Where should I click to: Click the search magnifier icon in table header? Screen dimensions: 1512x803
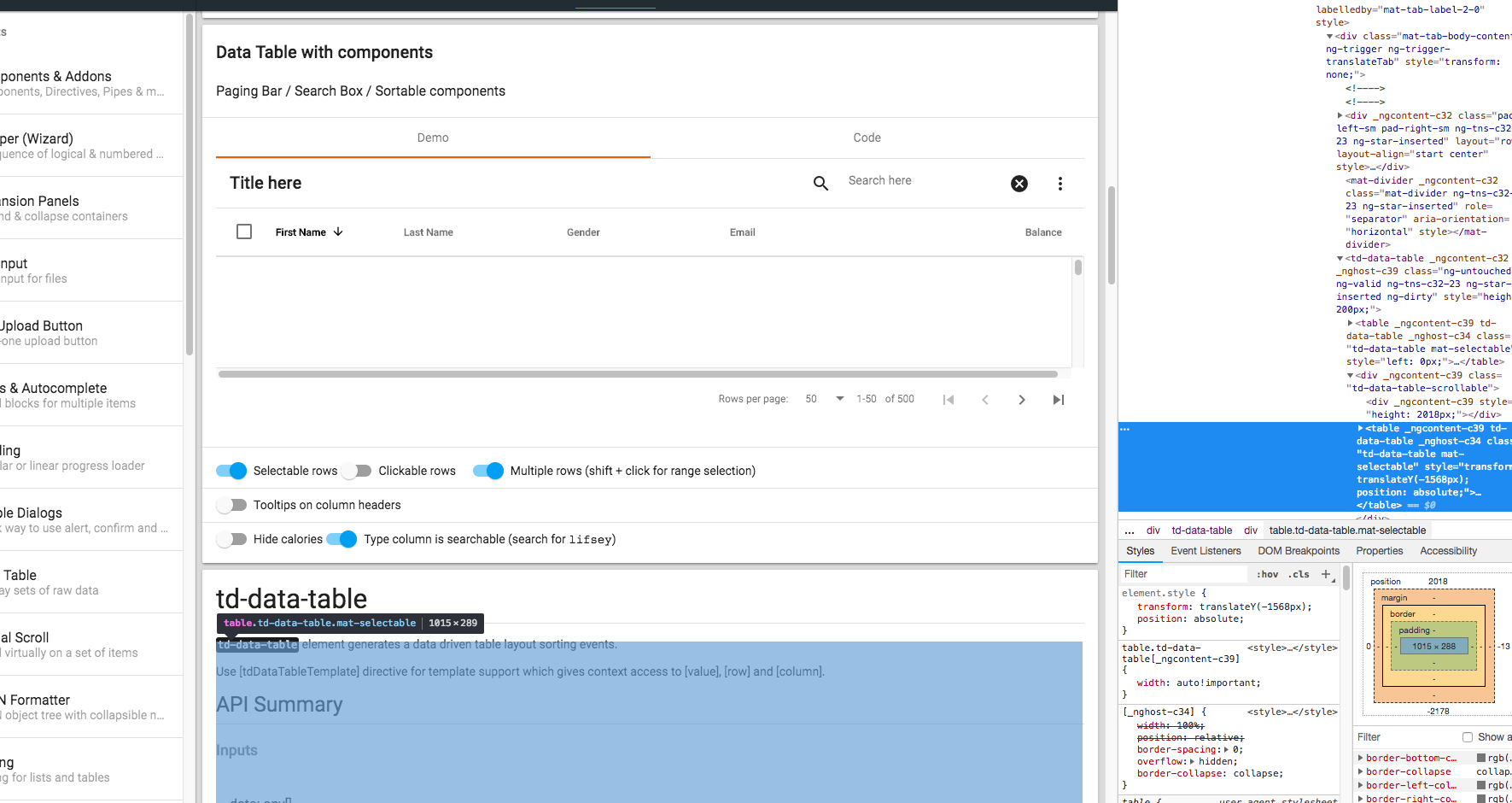point(820,184)
